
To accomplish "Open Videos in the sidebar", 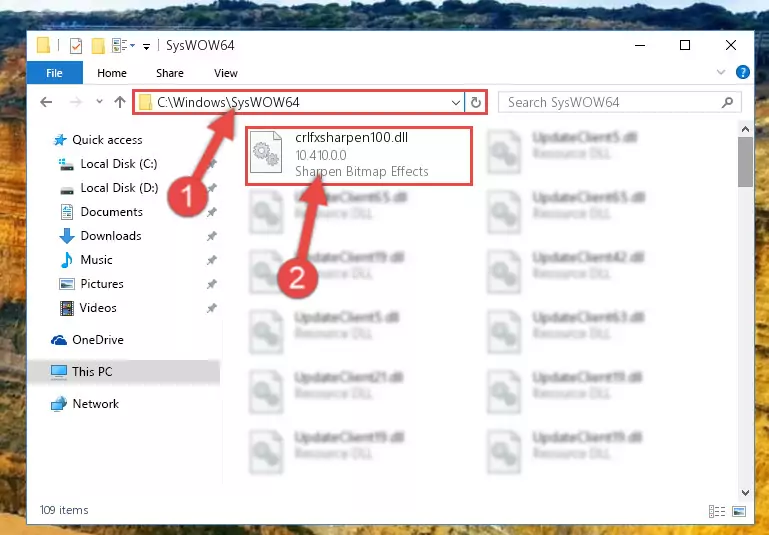I will pyautogui.click(x=98, y=308).
